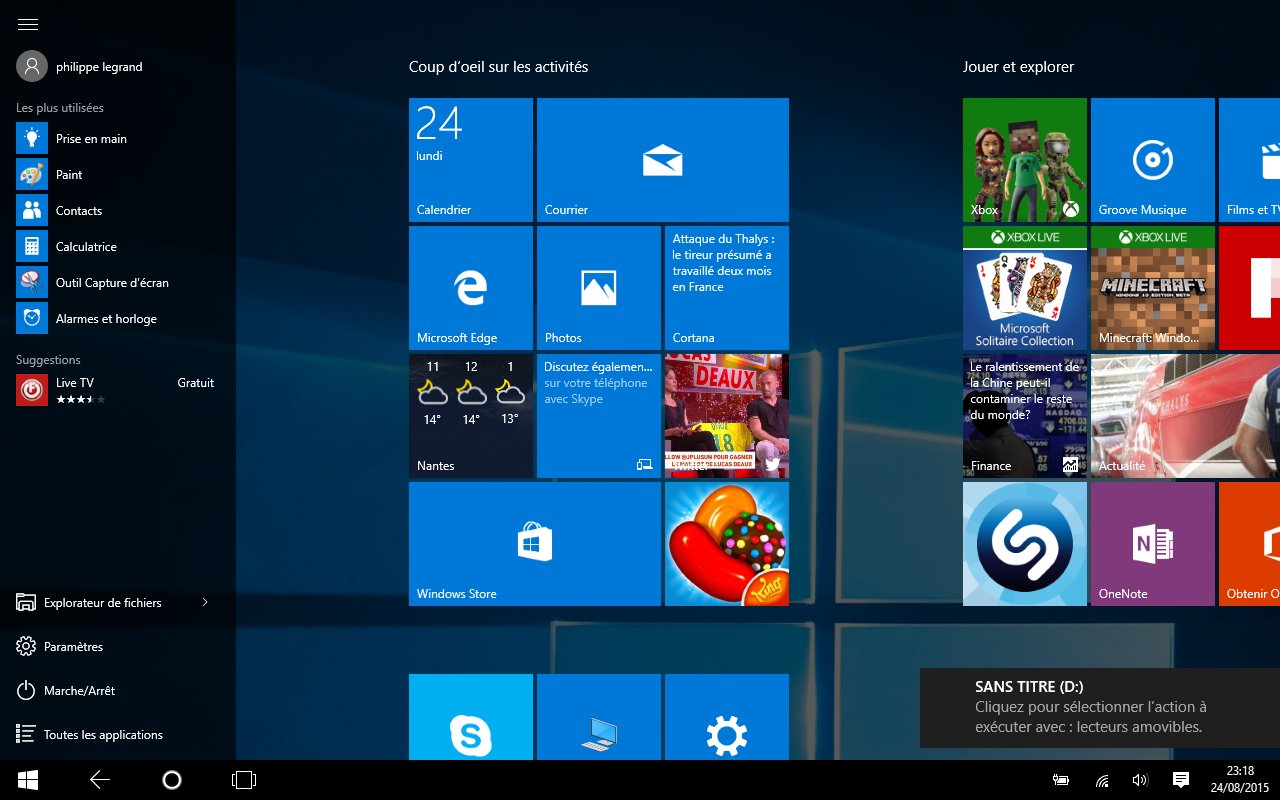Viewport: 1280px width, 800px height.
Task: Launch the Shazam tile
Action: [x=1025, y=544]
